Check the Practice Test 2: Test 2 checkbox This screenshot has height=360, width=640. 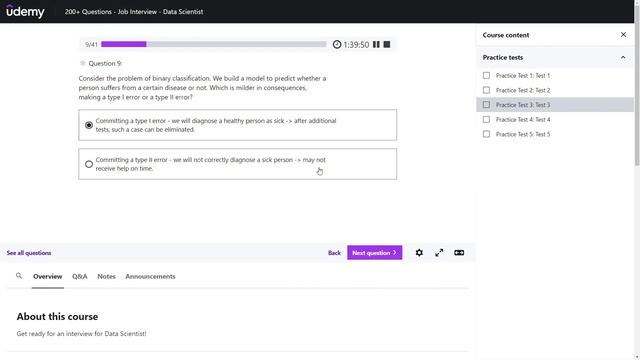click(x=486, y=90)
